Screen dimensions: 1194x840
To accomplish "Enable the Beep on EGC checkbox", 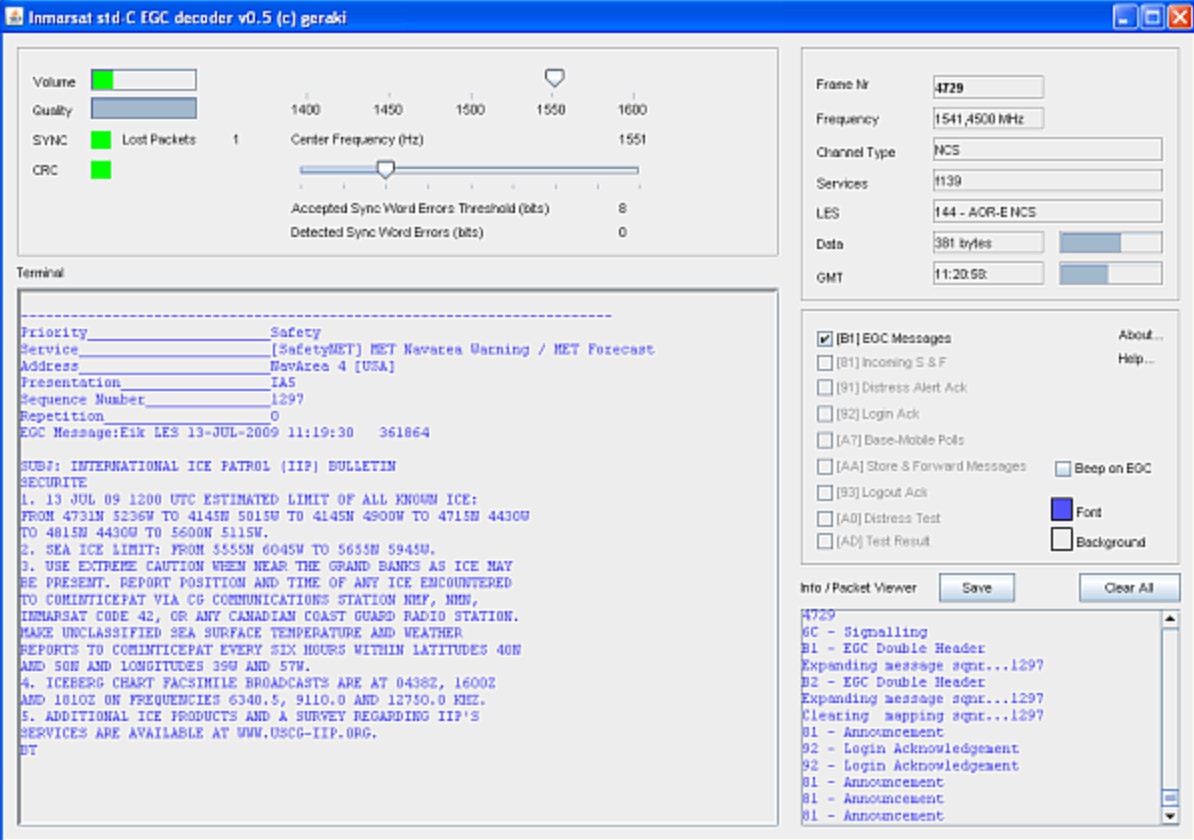I will coord(1063,469).
